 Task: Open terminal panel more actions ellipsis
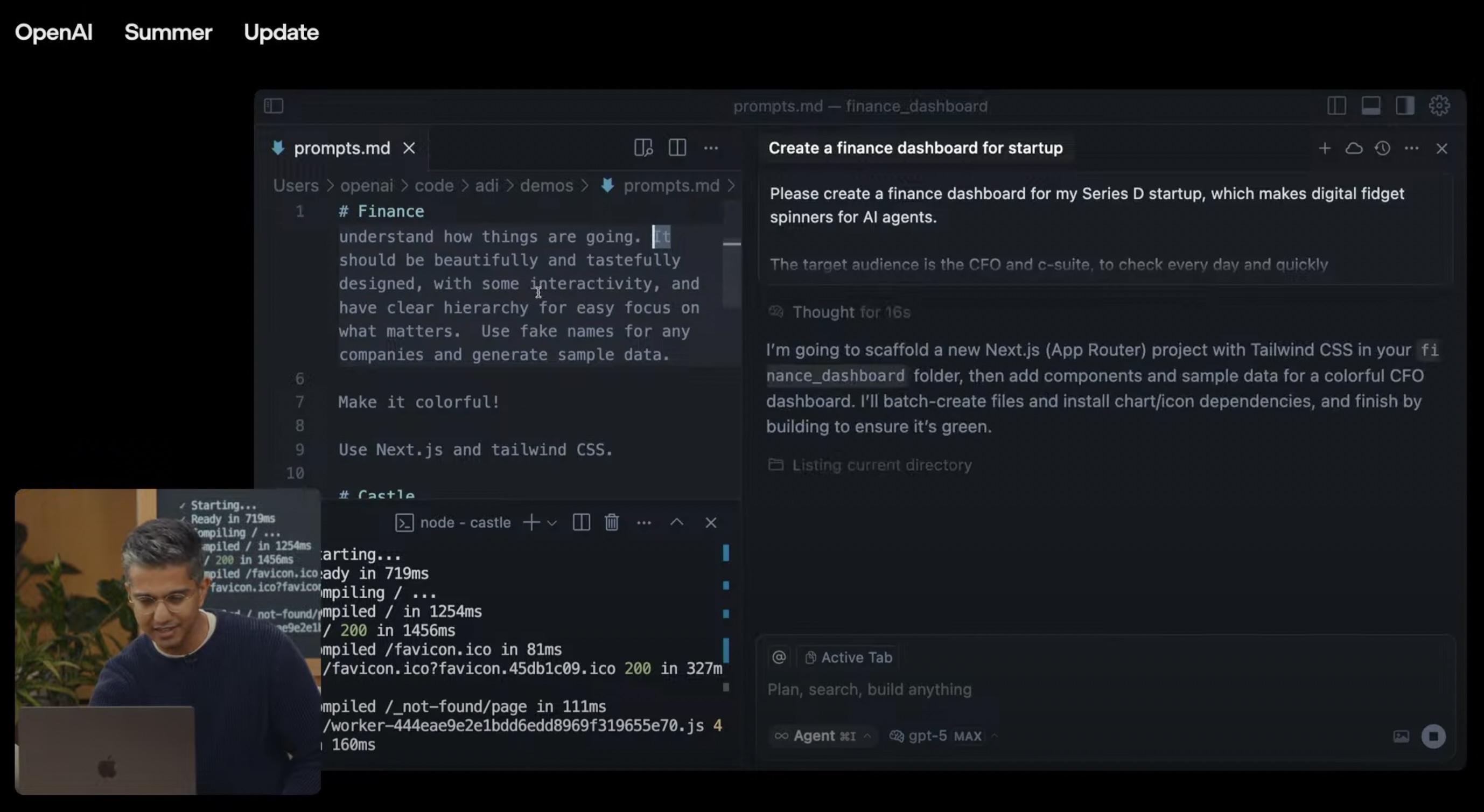pos(643,523)
